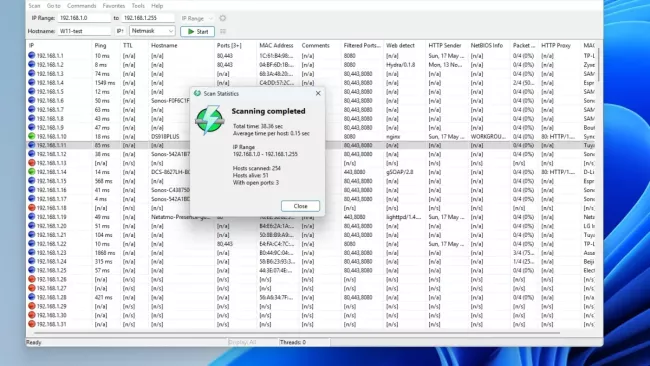Open the Tools menu
The image size is (650, 366).
pyautogui.click(x=138, y=6)
